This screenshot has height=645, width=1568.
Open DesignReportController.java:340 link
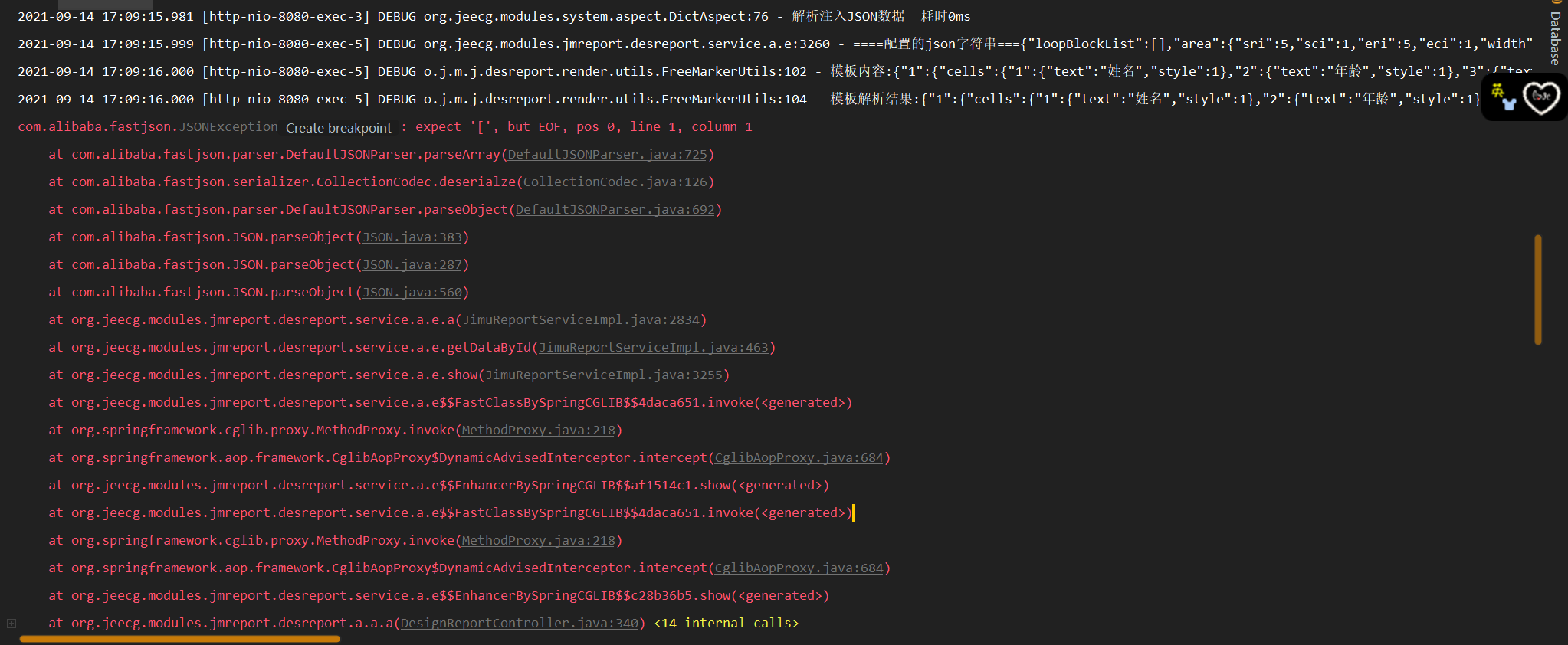point(520,624)
